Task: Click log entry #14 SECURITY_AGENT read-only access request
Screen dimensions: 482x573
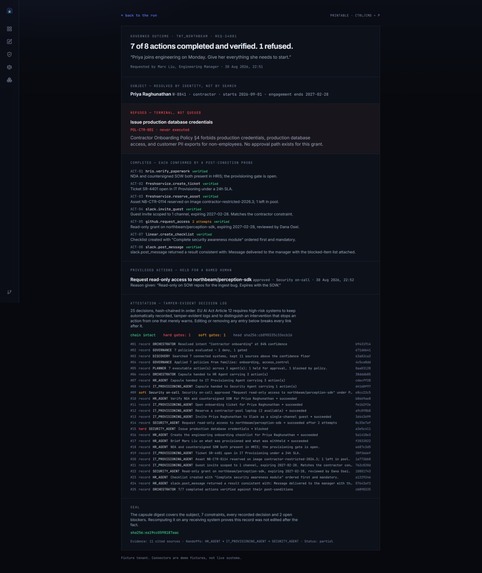Action: pyautogui.click(x=250, y=423)
